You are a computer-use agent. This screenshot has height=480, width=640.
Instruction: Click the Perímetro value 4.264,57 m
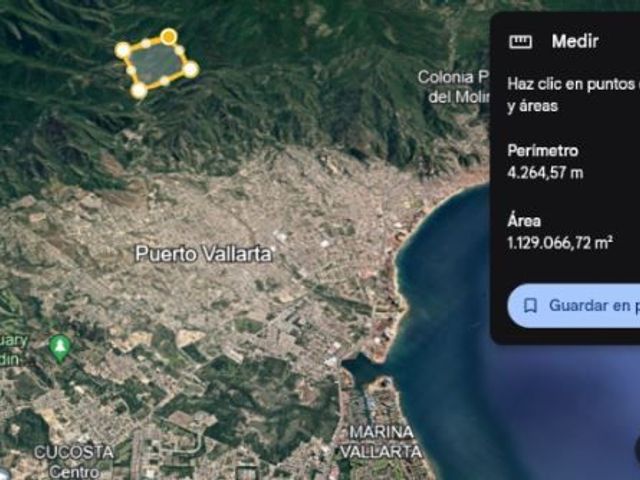click(x=545, y=173)
